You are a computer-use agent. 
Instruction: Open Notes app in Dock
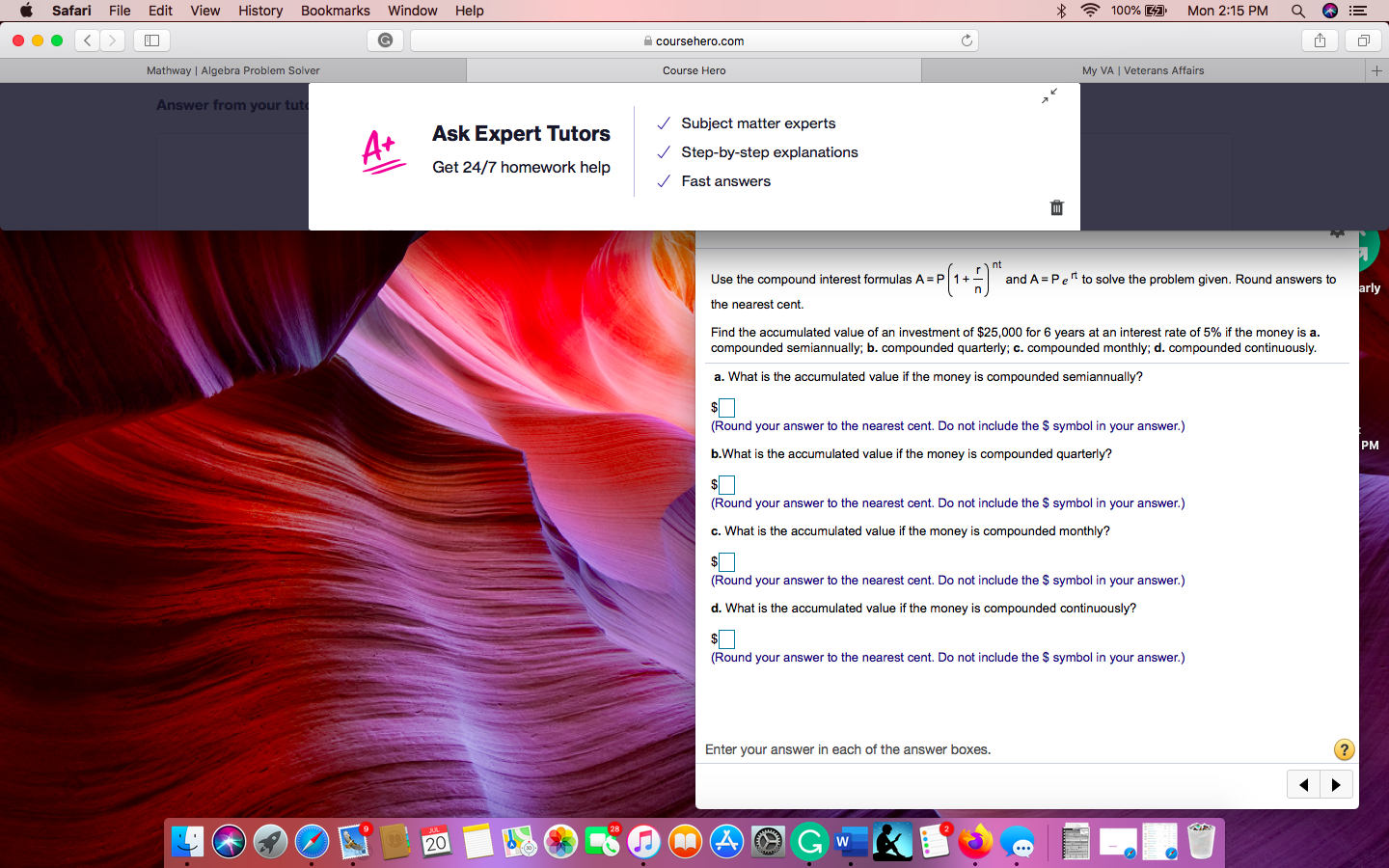(x=477, y=842)
